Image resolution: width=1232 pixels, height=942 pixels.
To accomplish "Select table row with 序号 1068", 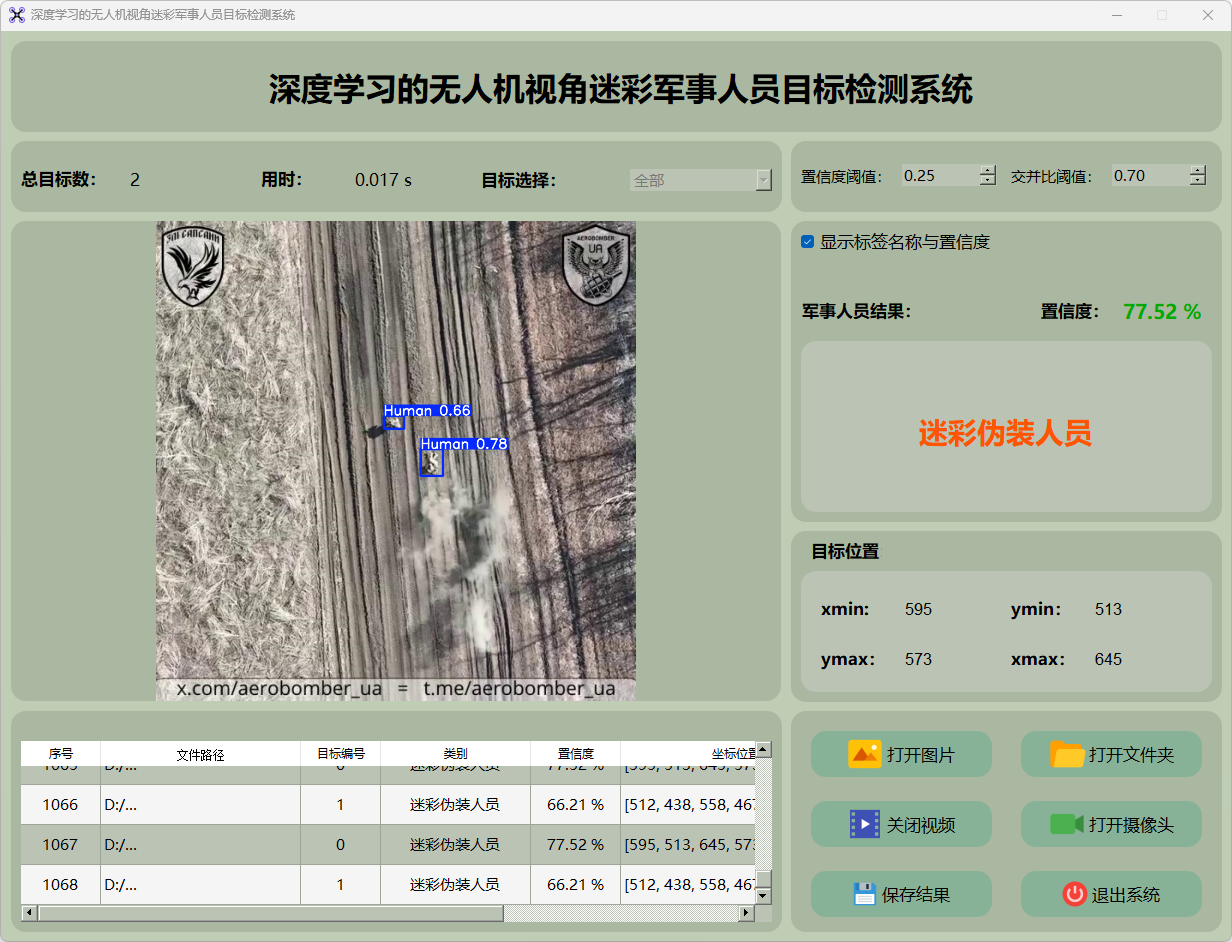I will 60,885.
